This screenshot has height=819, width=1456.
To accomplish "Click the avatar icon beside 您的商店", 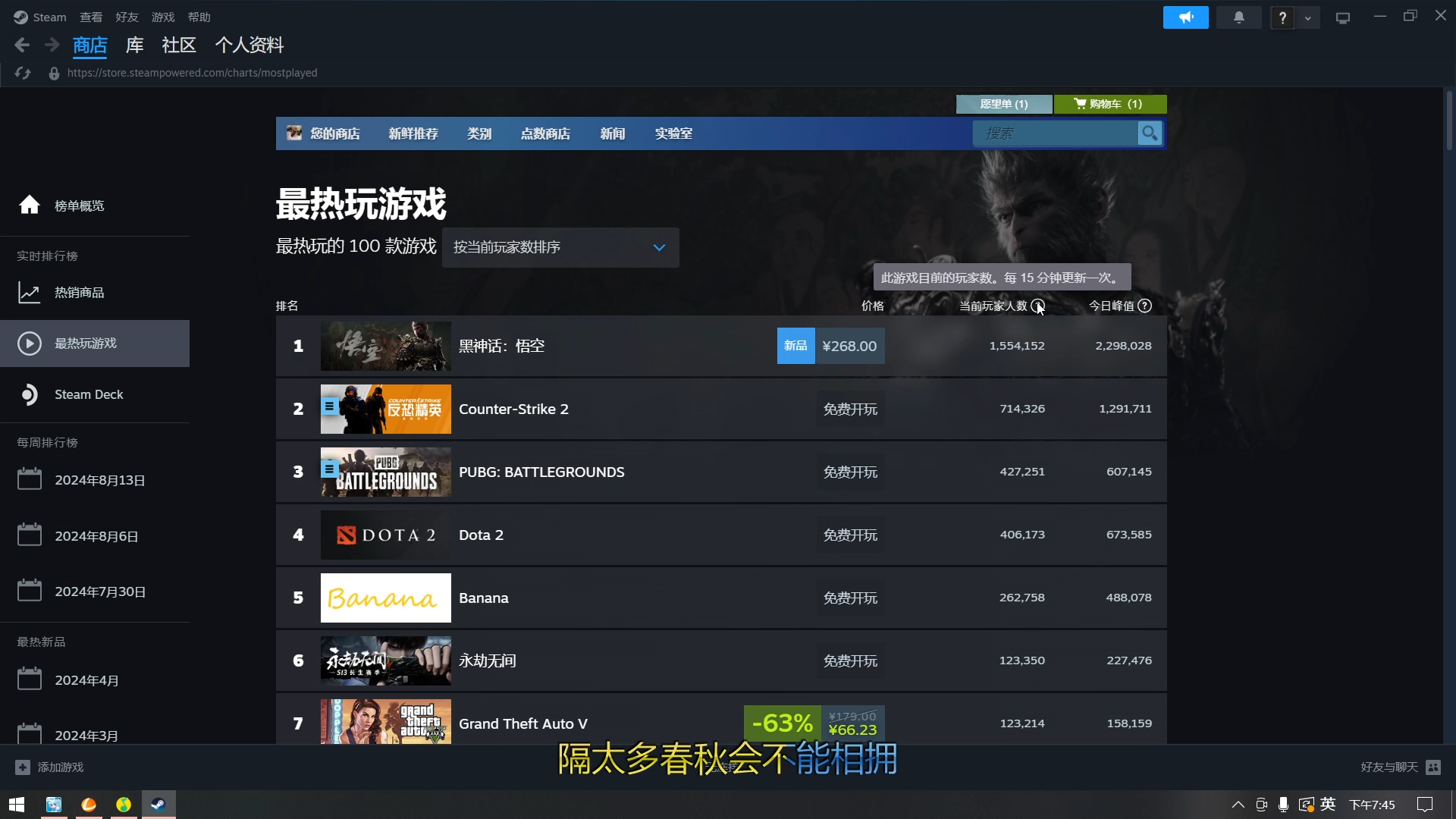I will (x=294, y=133).
